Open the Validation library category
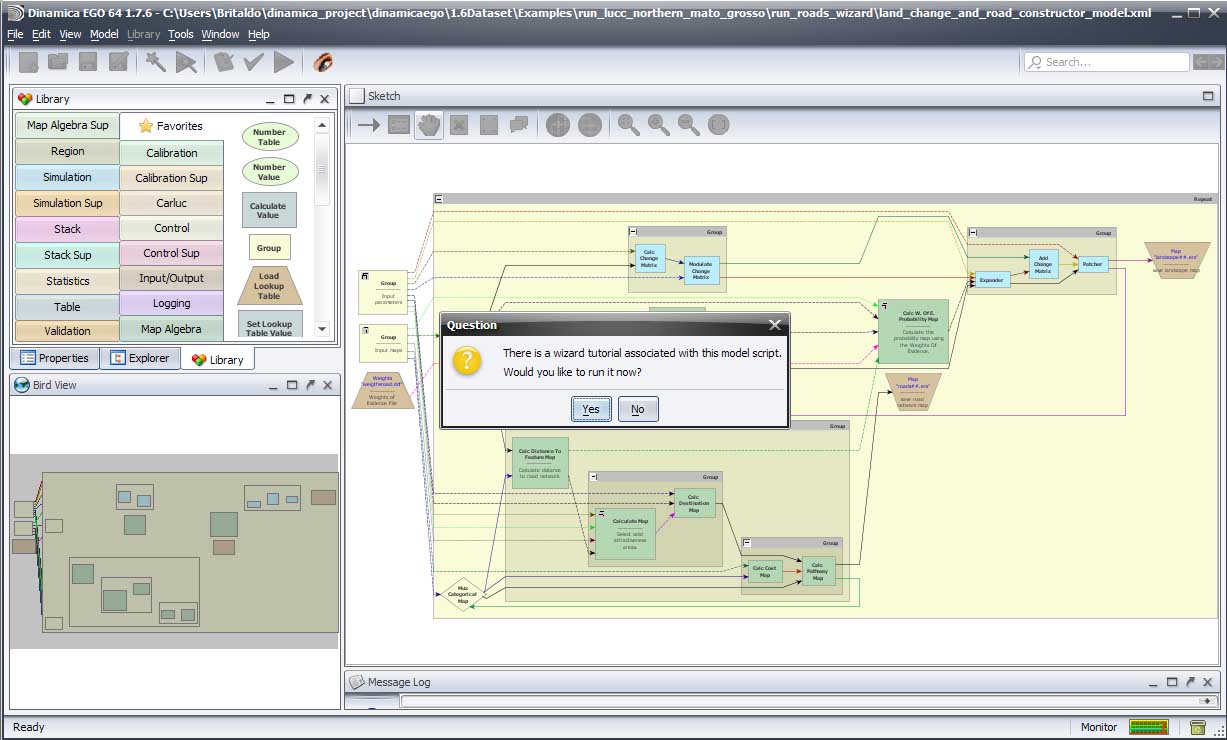1227x740 pixels. pyautogui.click(x=67, y=331)
